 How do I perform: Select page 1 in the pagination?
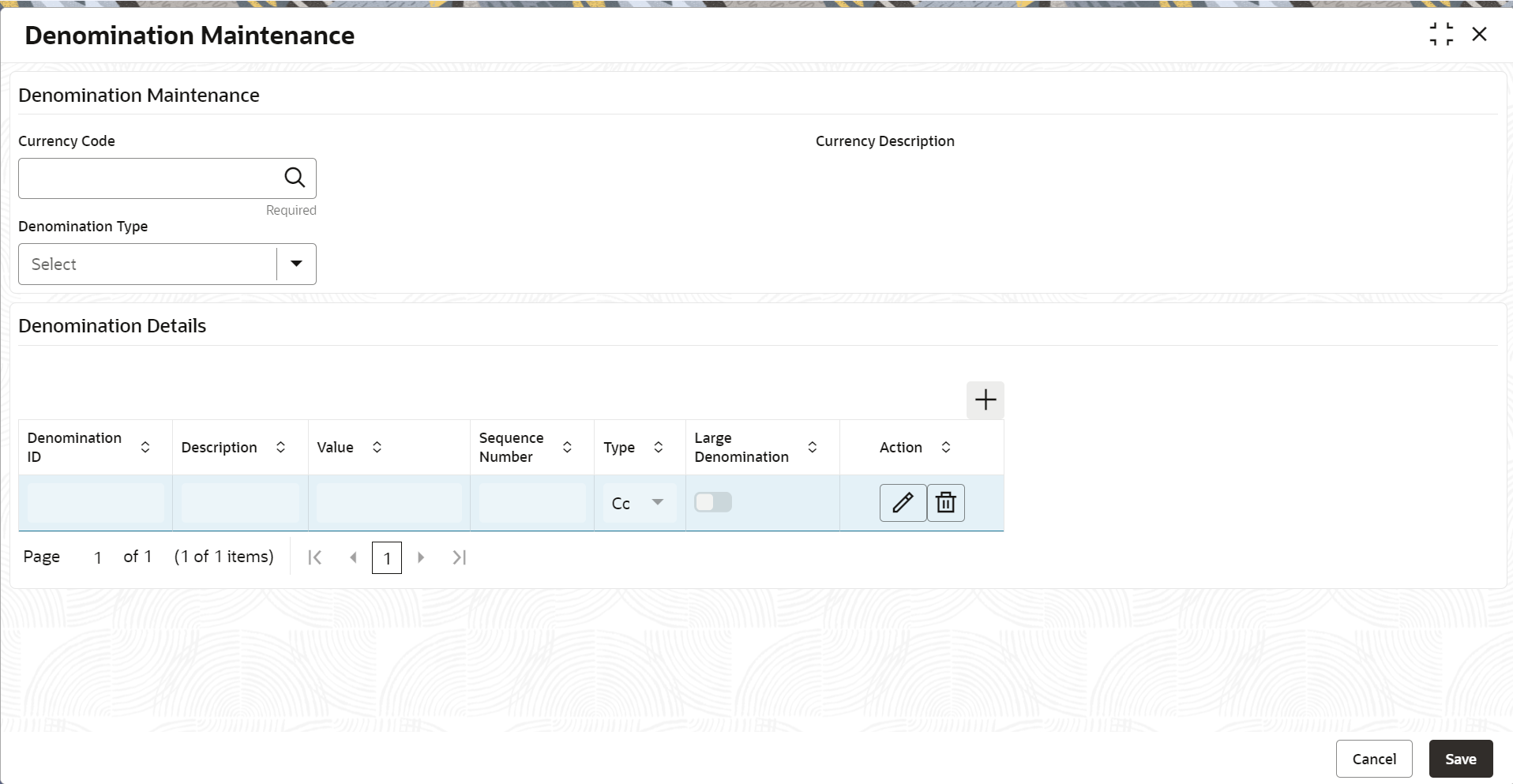(387, 557)
